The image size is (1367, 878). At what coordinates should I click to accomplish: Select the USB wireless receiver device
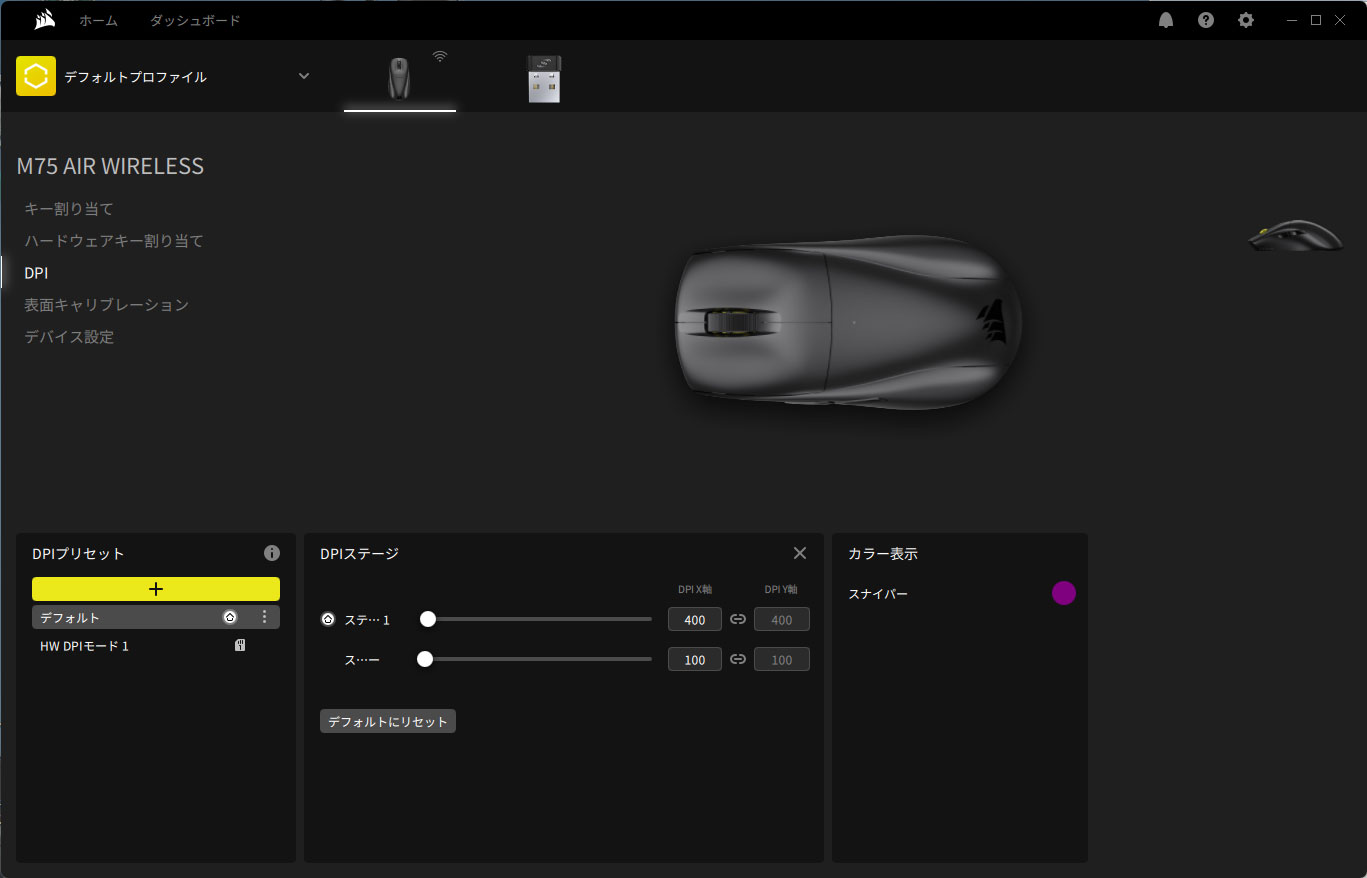[544, 79]
